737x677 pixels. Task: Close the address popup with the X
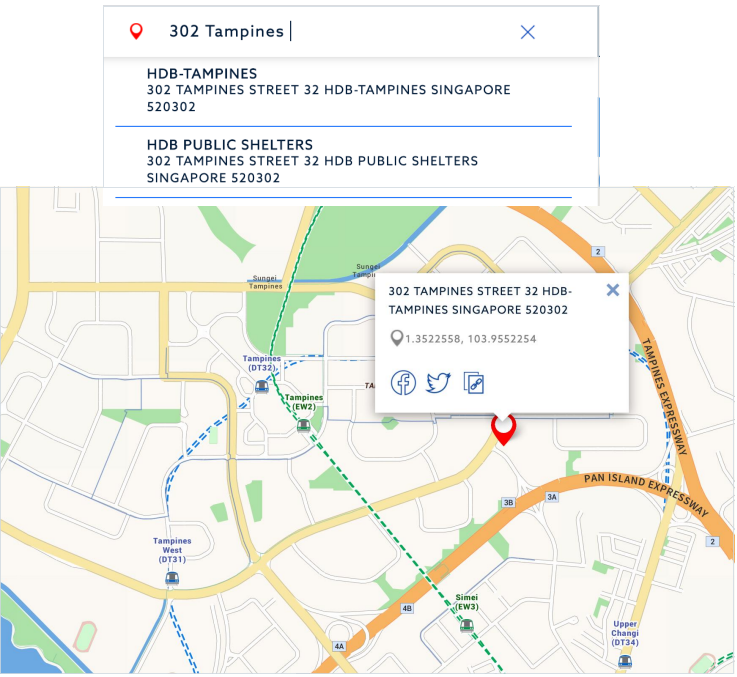[612, 290]
